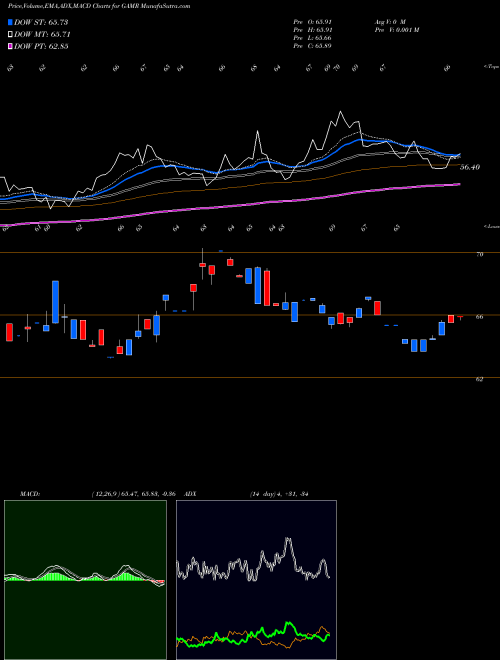Click the 70 price axis label
The image size is (500, 660).
[x=479, y=254]
